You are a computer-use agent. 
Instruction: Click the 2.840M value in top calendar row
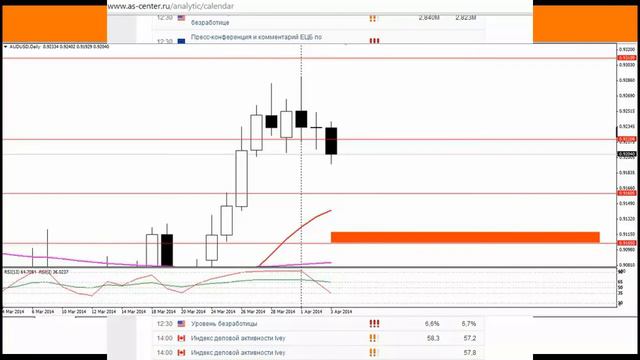[429, 18]
